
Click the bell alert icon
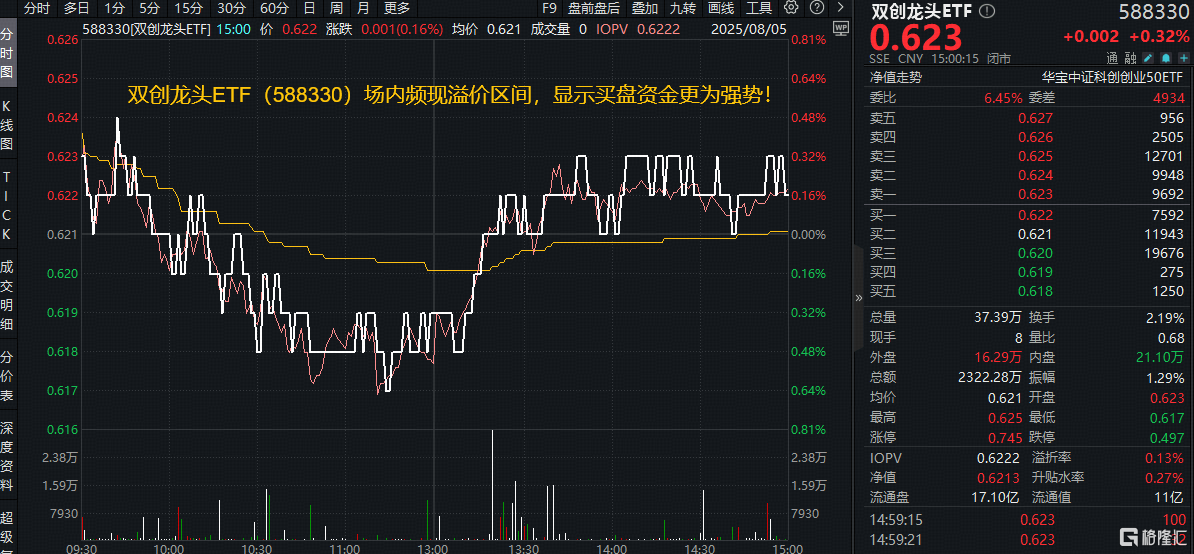click(1165, 58)
